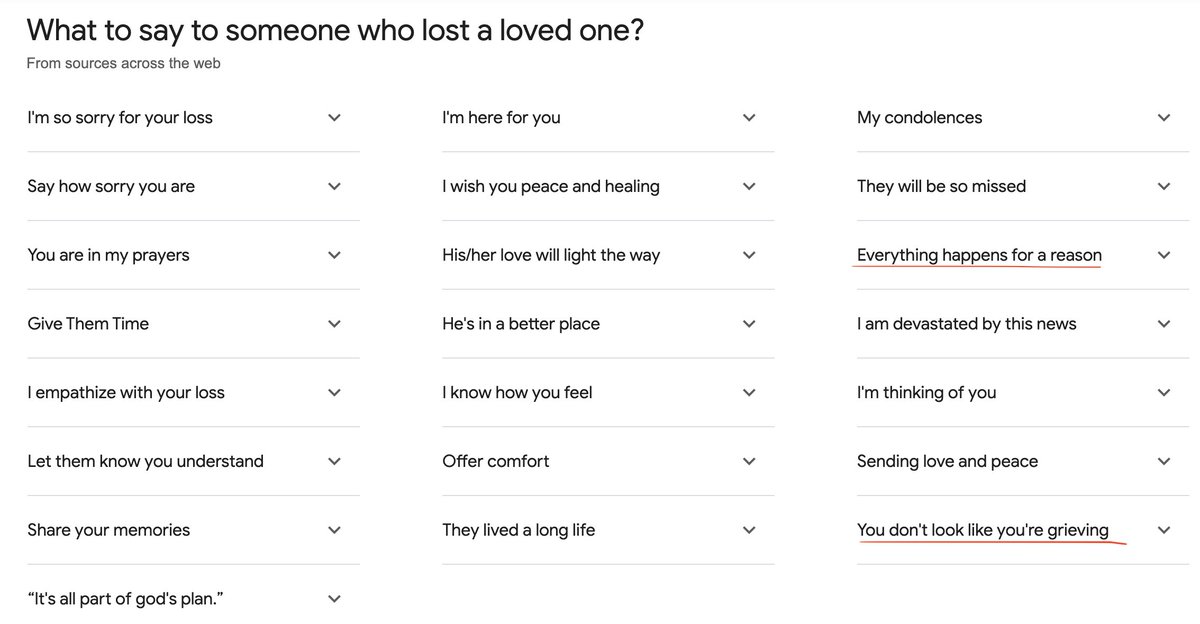Expand "I'm so sorry for your loss" chevron
The width and height of the screenshot is (1200, 624).
[x=334, y=118]
